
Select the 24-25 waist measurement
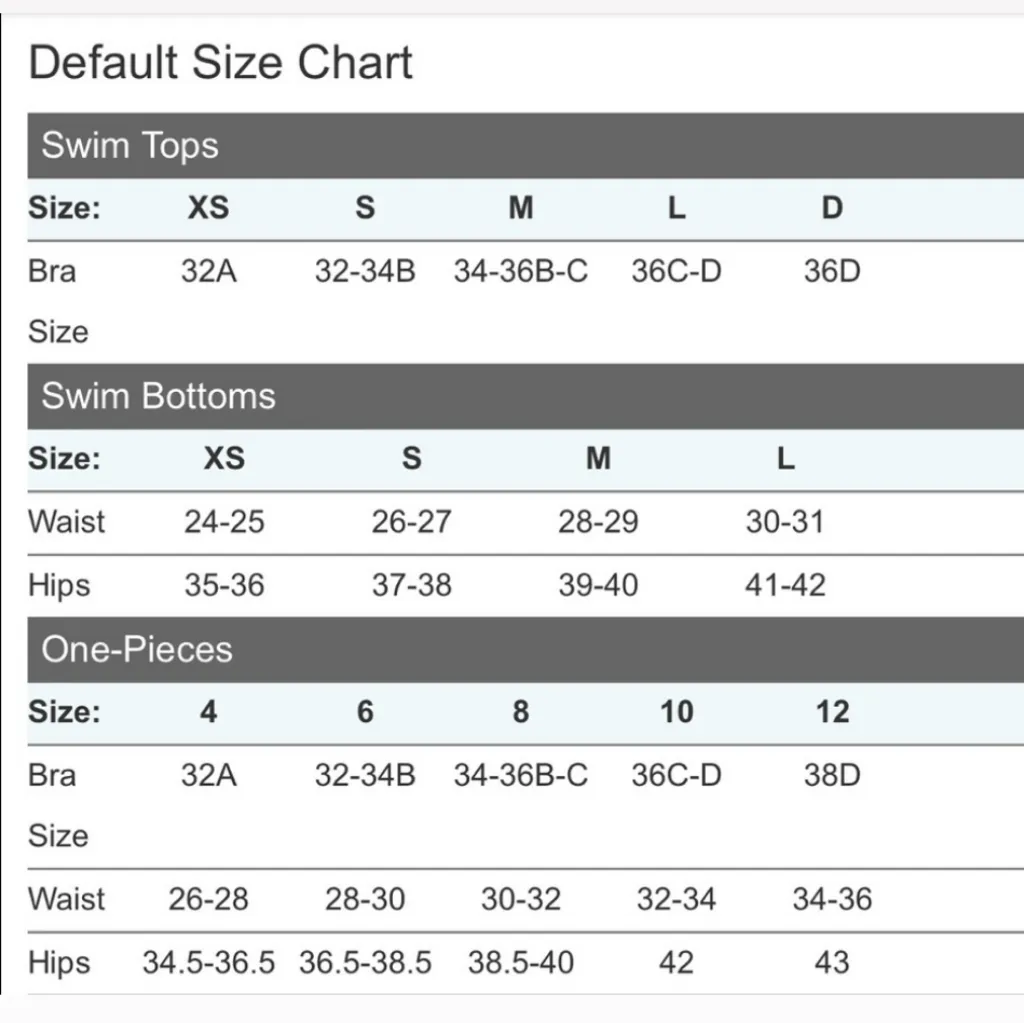[x=224, y=522]
